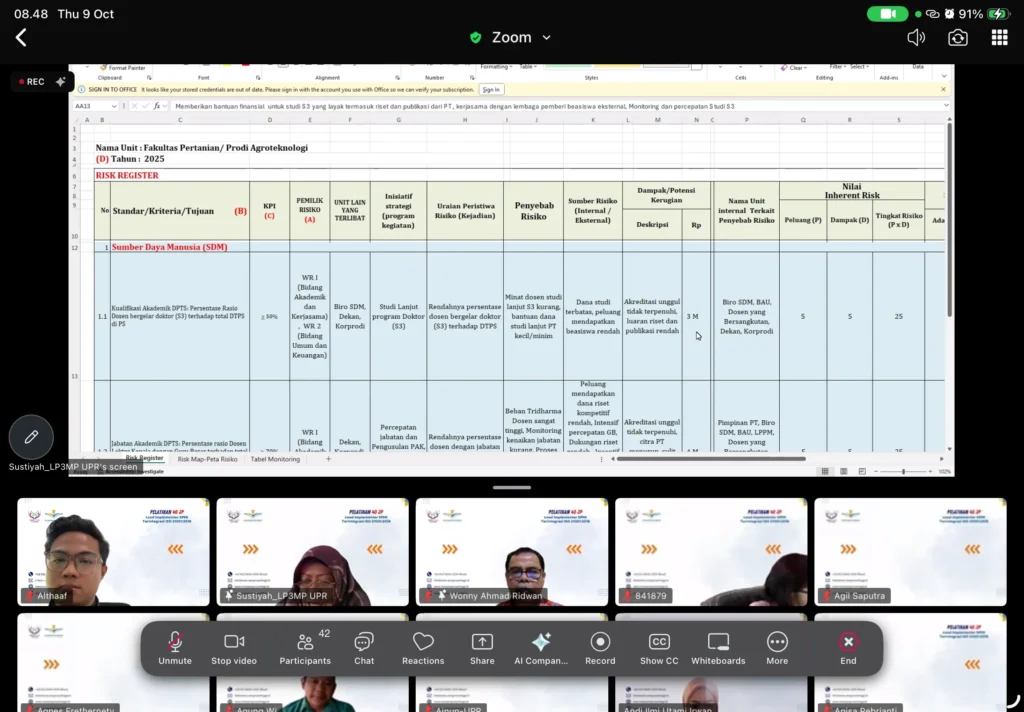The width and height of the screenshot is (1024, 712).
Task: Select Althaaf's video thumbnail
Action: 113,551
